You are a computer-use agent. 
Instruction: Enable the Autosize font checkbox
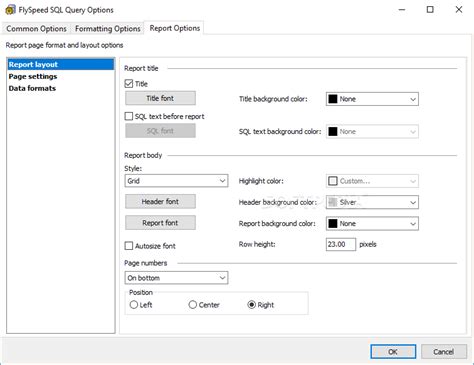pyautogui.click(x=129, y=246)
